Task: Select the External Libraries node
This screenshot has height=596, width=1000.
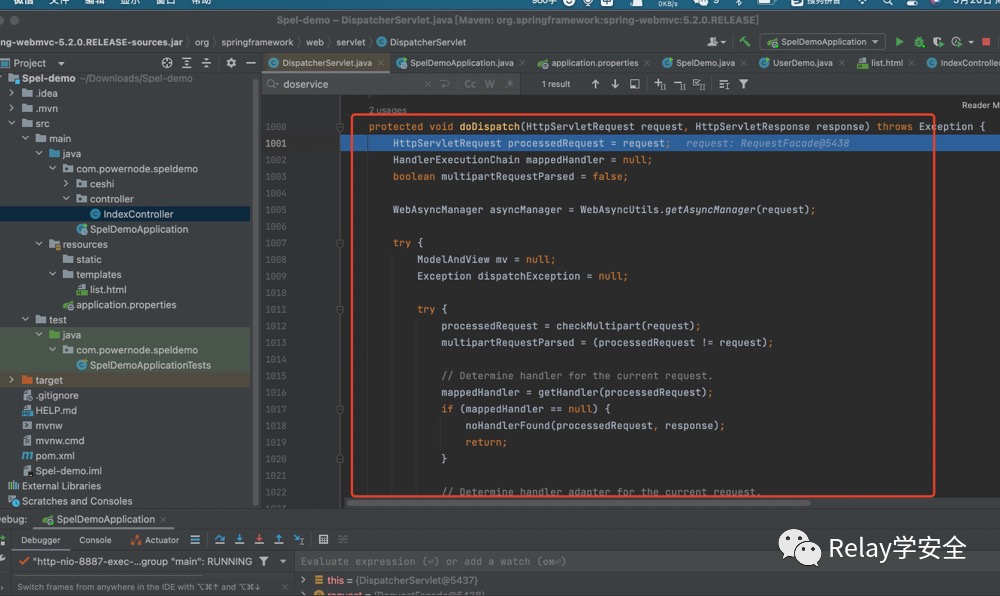Action: (x=61, y=486)
